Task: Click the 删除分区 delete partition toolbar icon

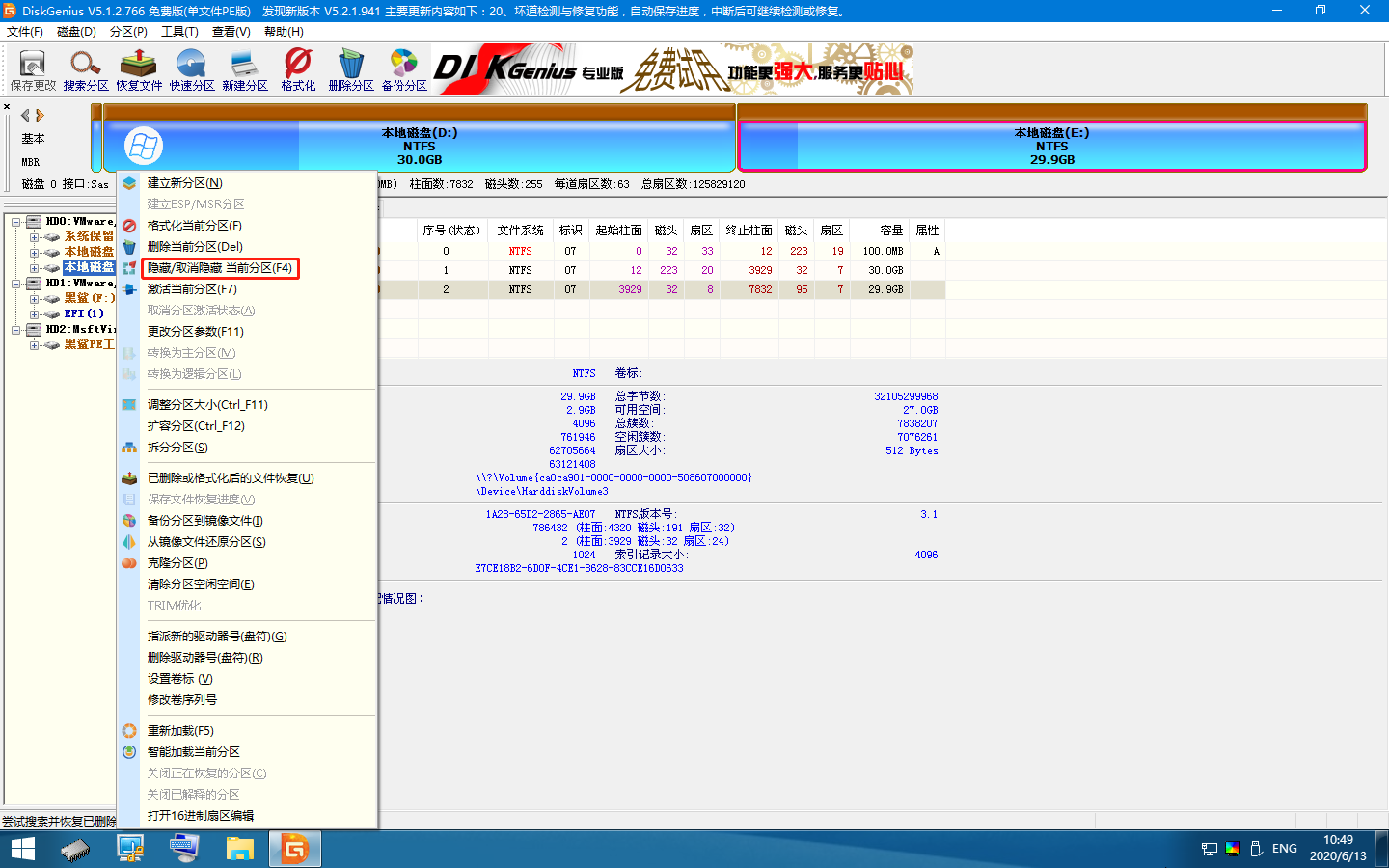Action: pyautogui.click(x=351, y=69)
